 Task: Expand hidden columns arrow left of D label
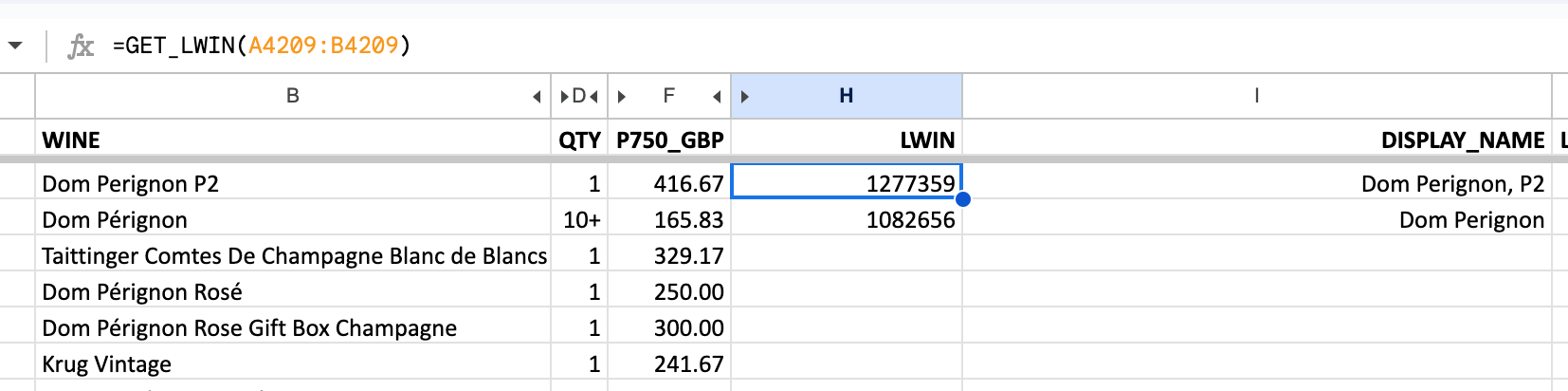pos(565,97)
